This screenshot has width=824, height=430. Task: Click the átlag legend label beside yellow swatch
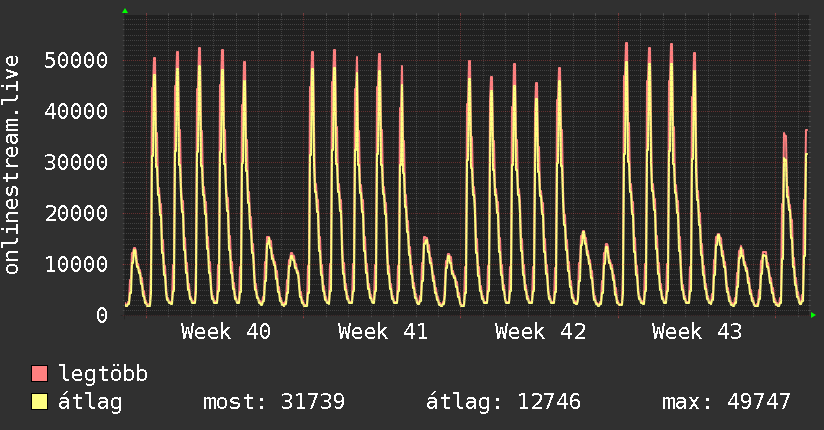(90, 402)
